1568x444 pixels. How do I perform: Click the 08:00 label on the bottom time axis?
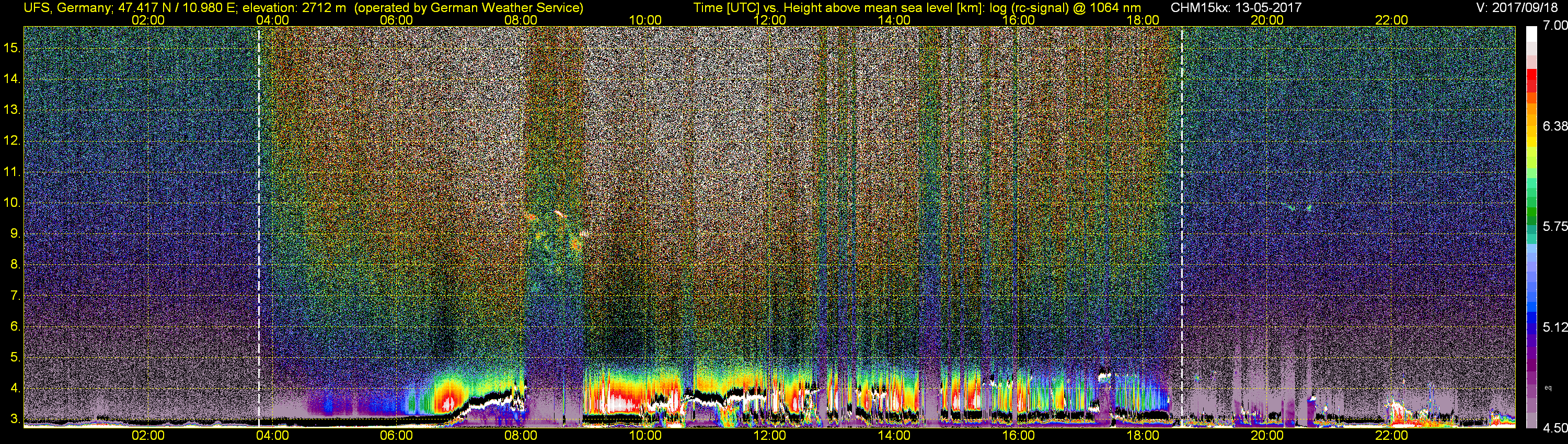(521, 436)
